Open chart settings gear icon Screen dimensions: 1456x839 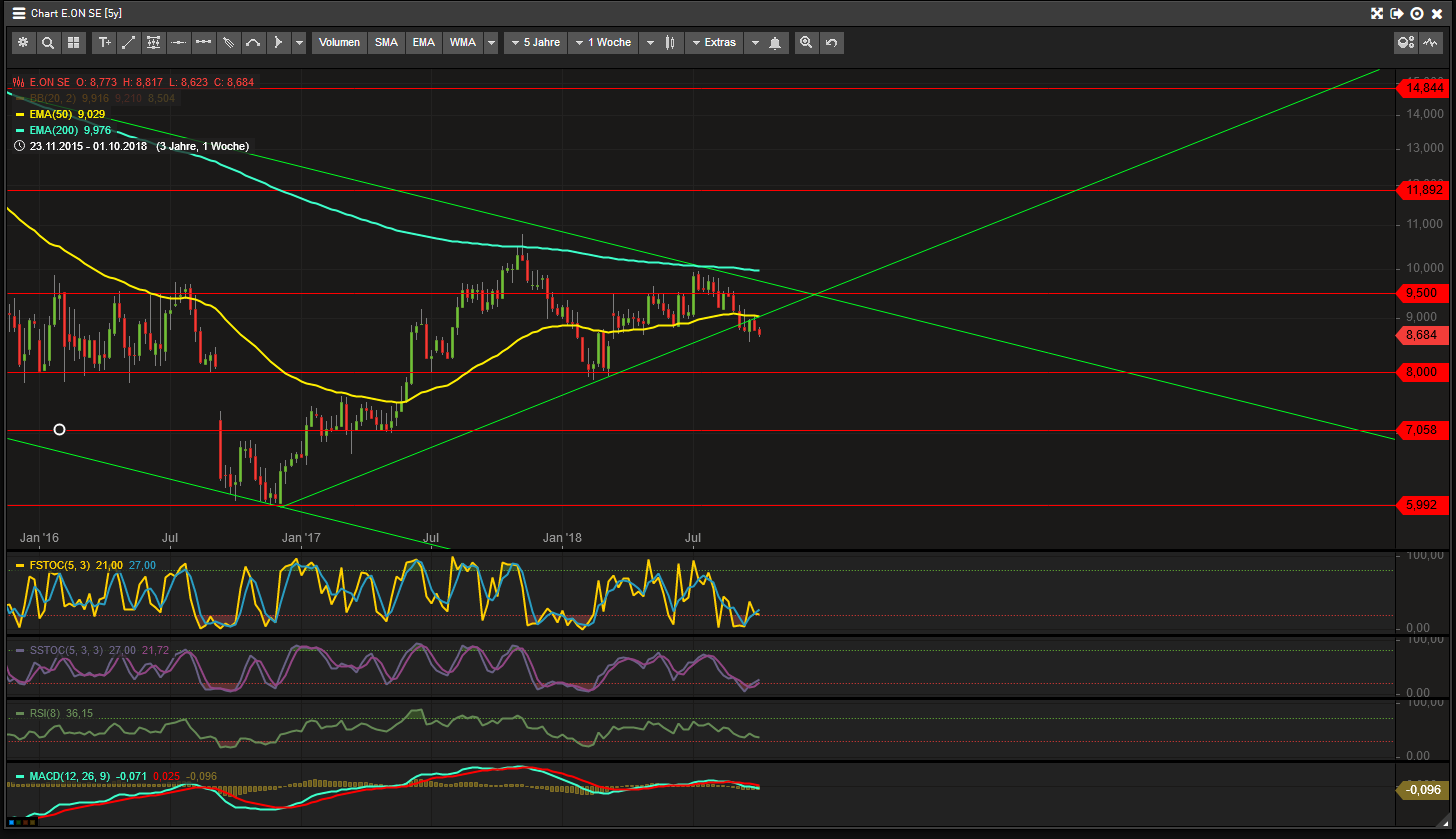point(22,43)
